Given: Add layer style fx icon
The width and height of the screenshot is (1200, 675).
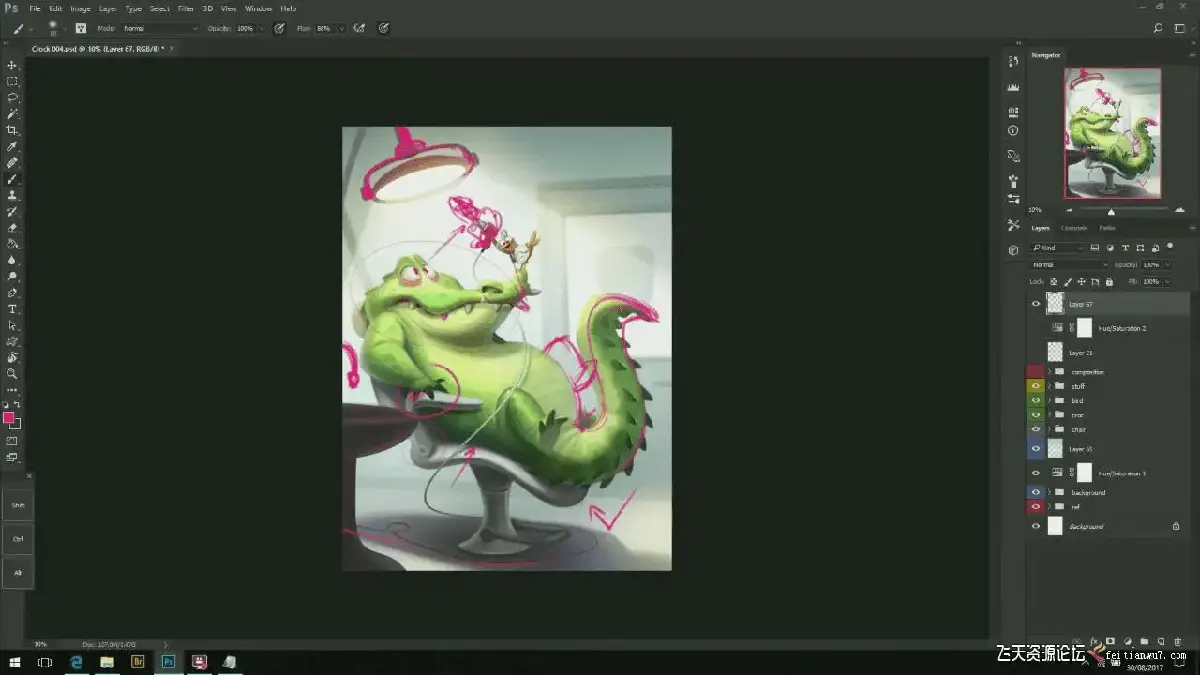Looking at the screenshot, I should [x=1094, y=641].
